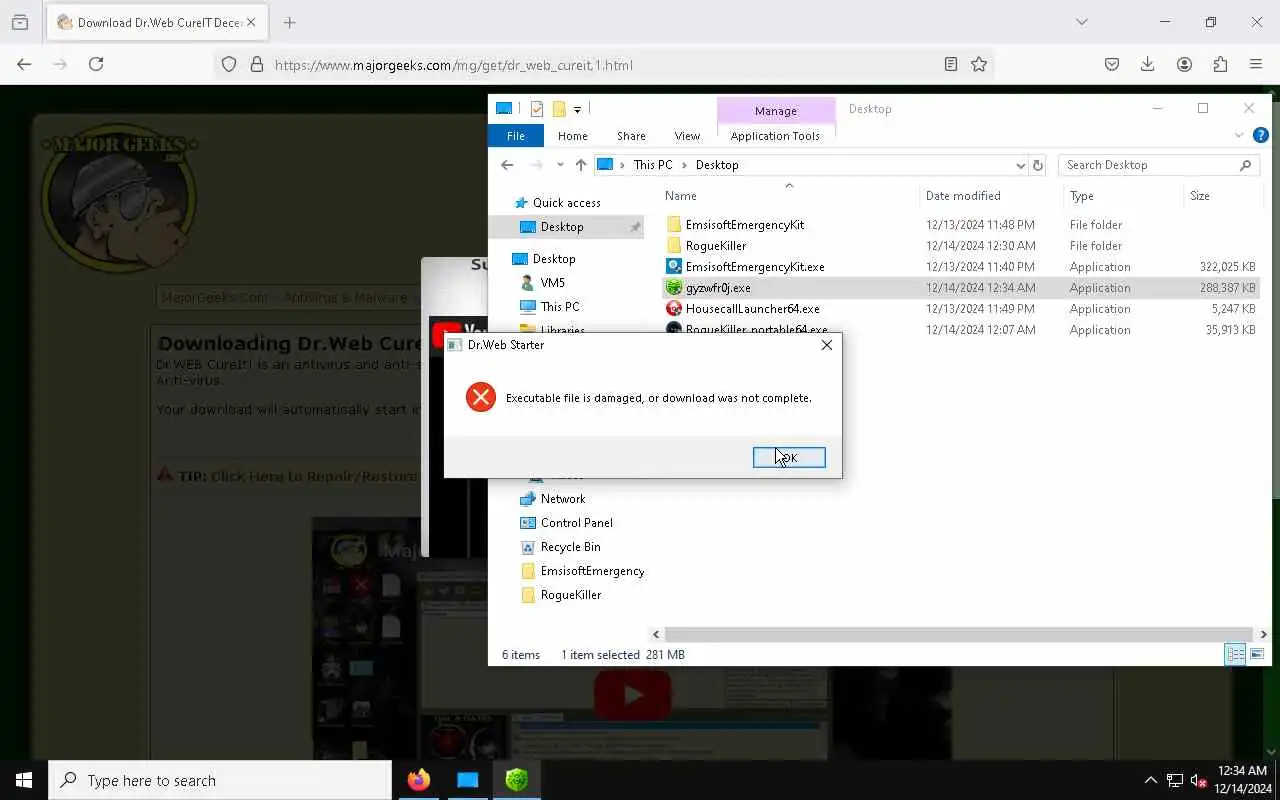Bookmark this page with the star
This screenshot has width=1280, height=800.
pyautogui.click(x=979, y=65)
